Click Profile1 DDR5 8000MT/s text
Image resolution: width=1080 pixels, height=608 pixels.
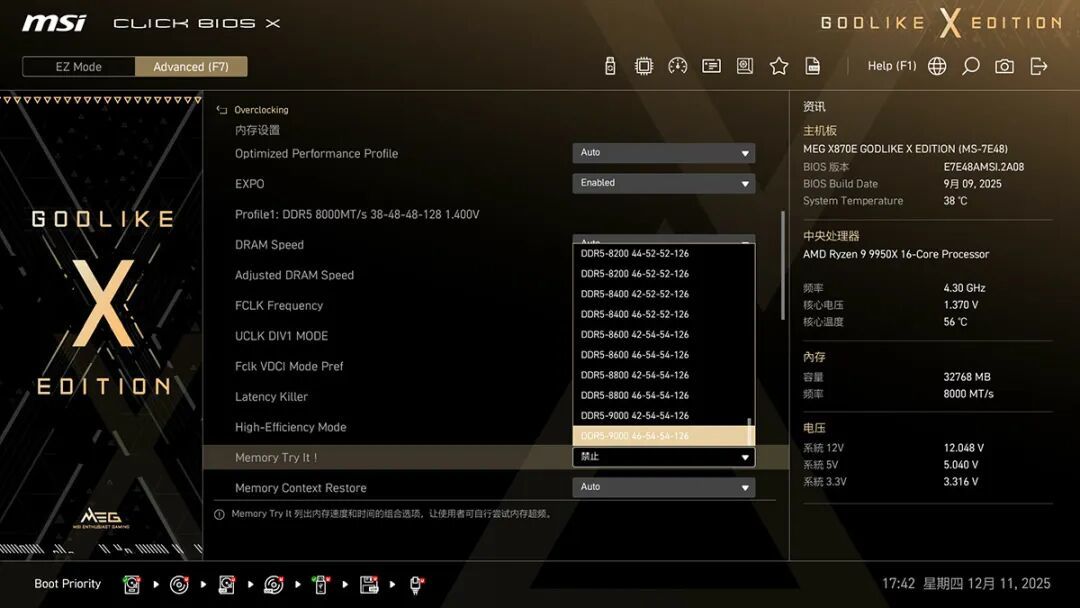[357, 214]
